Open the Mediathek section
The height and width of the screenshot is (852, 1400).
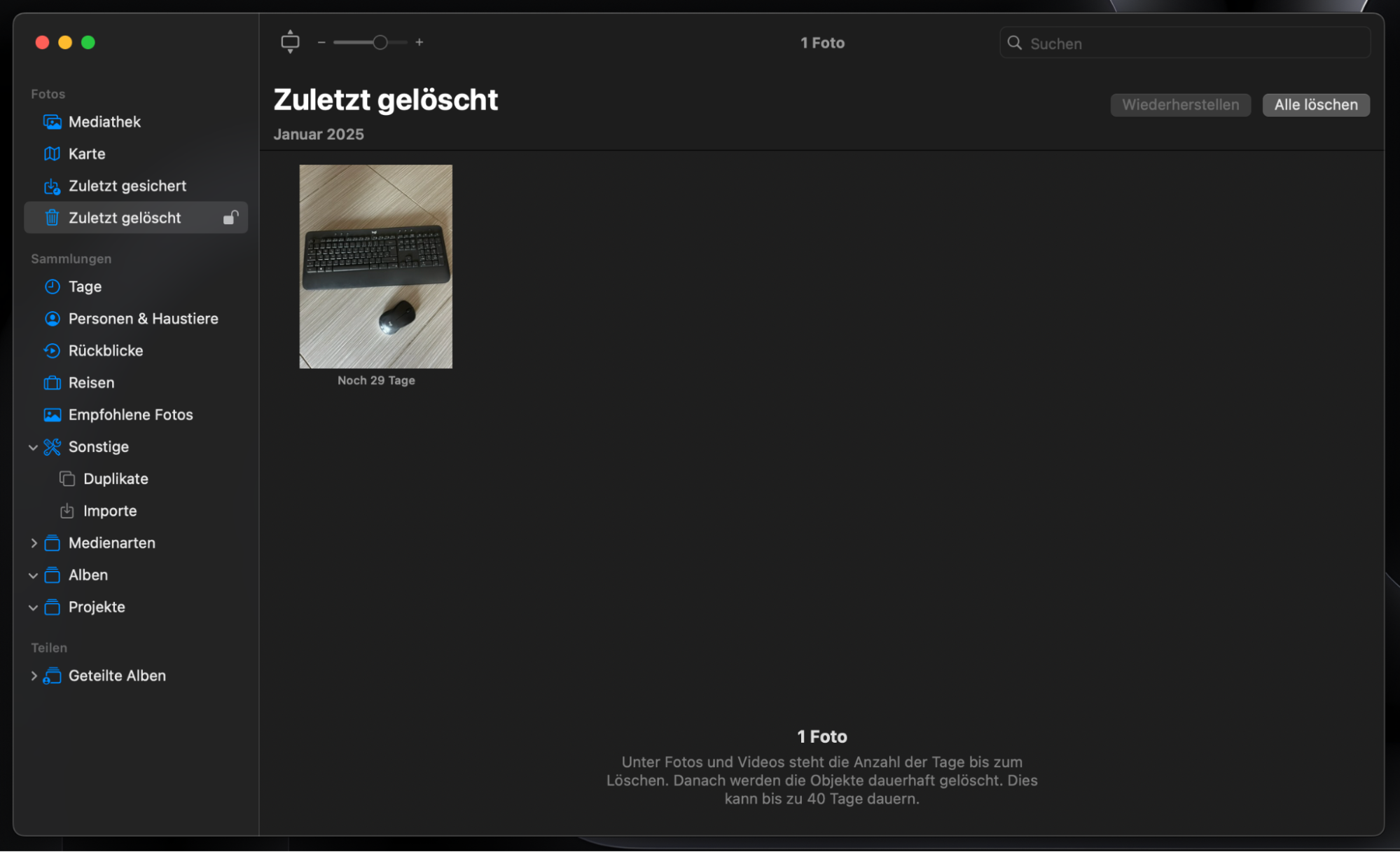[104, 121]
